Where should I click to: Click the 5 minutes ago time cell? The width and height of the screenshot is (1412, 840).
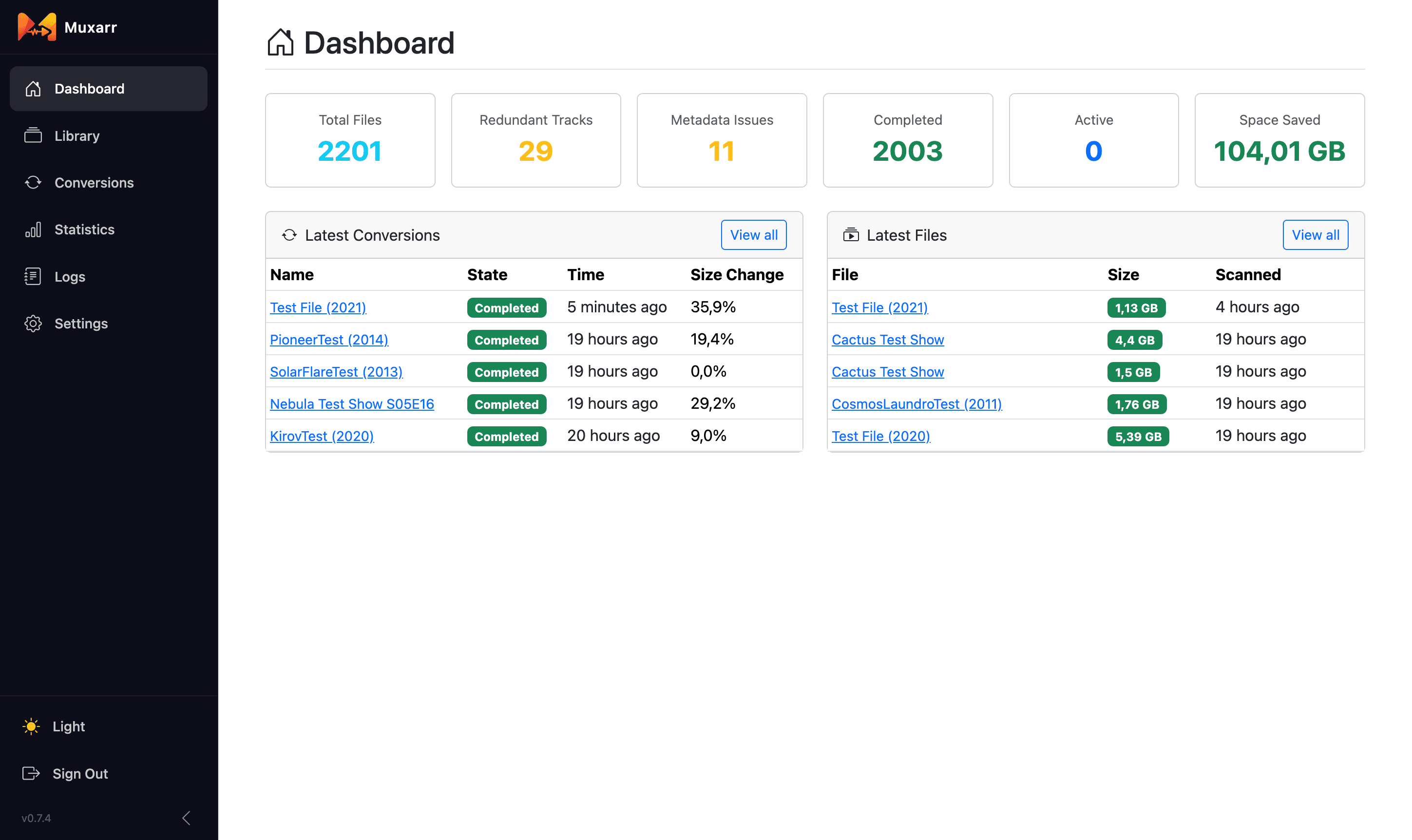pos(617,307)
